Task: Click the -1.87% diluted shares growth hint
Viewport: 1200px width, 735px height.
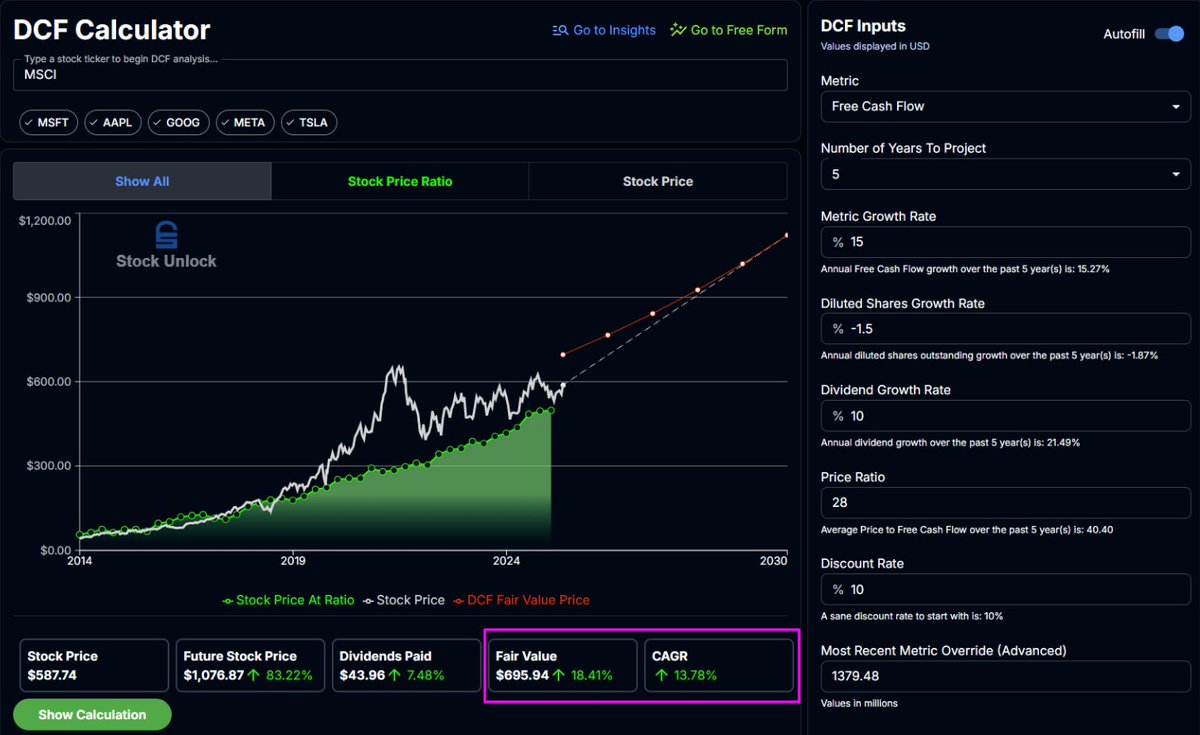Action: click(x=989, y=355)
